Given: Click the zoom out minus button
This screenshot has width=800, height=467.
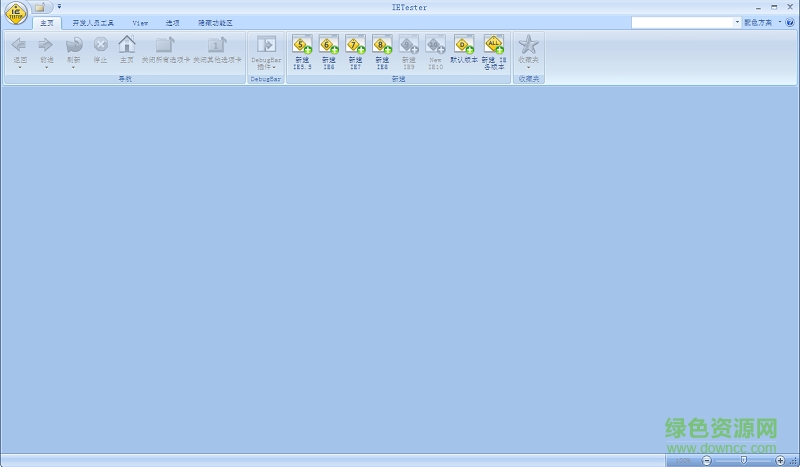Looking at the screenshot, I should [x=707, y=460].
